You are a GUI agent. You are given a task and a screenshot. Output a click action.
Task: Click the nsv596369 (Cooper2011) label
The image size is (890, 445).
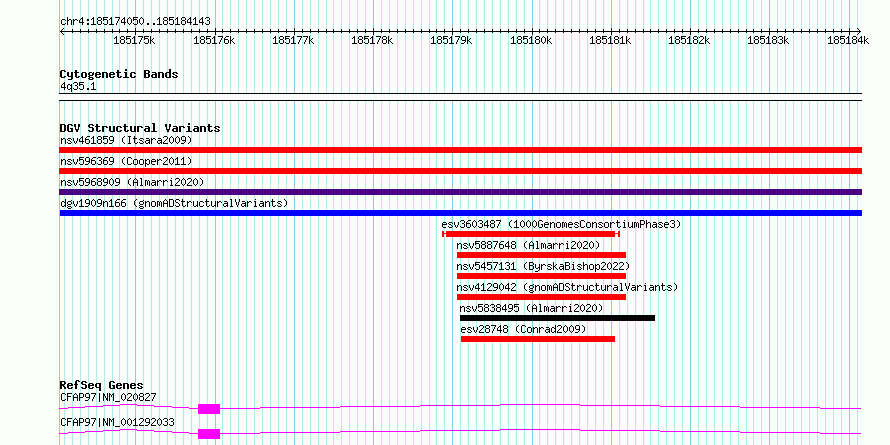pos(126,161)
